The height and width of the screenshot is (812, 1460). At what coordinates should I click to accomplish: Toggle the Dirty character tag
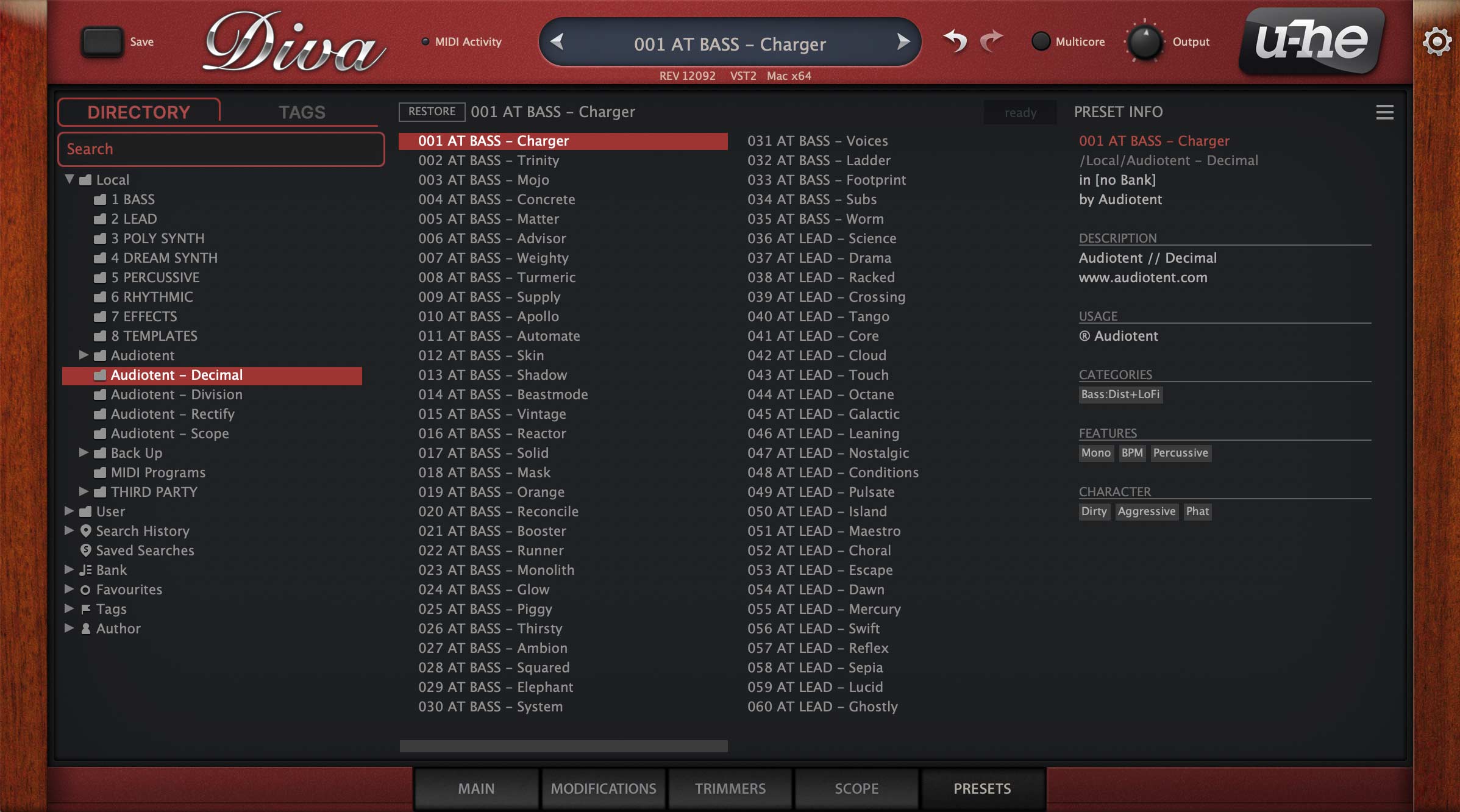click(x=1094, y=511)
